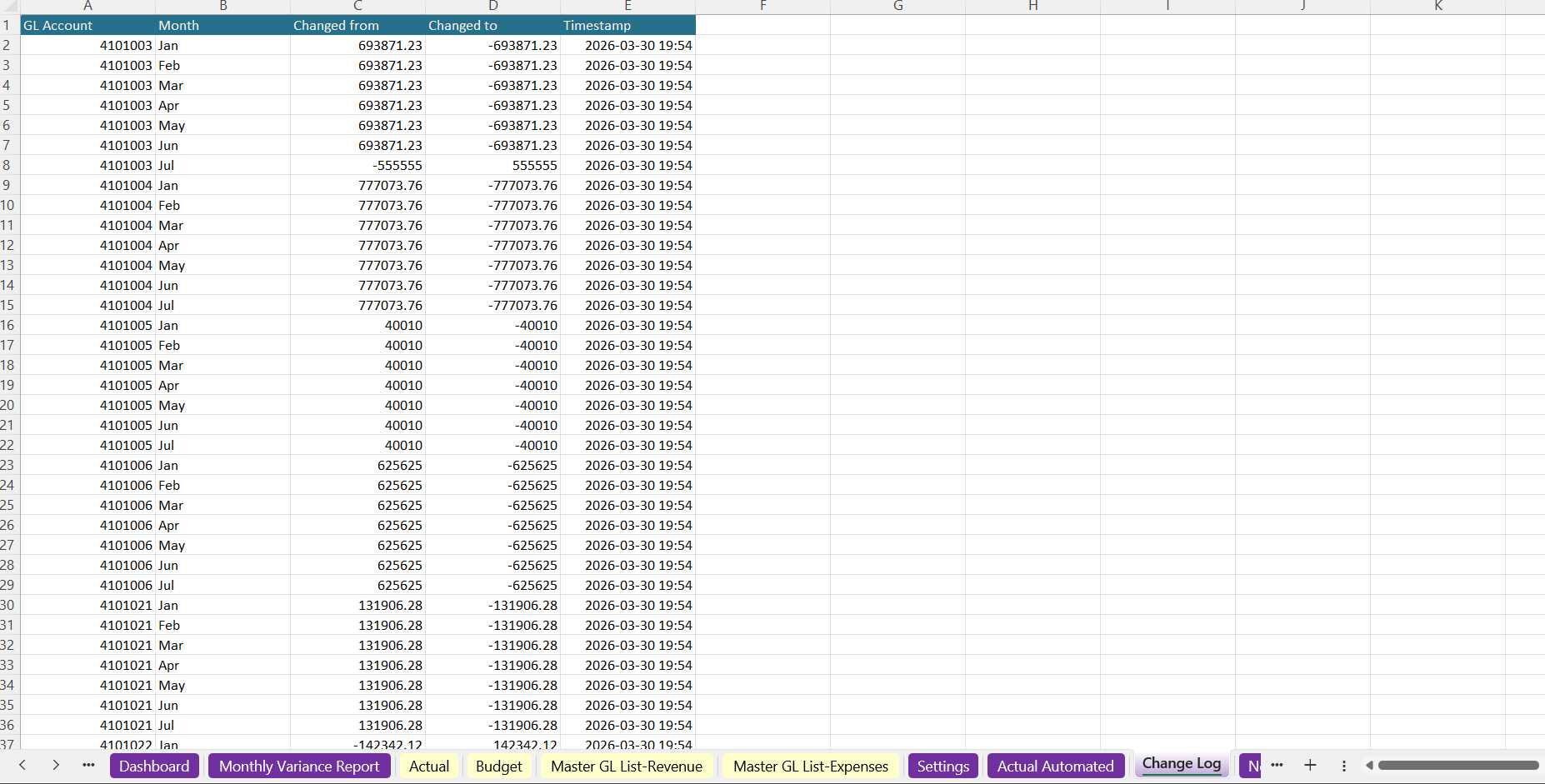Select the Master GL List-Revenue tab

[x=627, y=766]
